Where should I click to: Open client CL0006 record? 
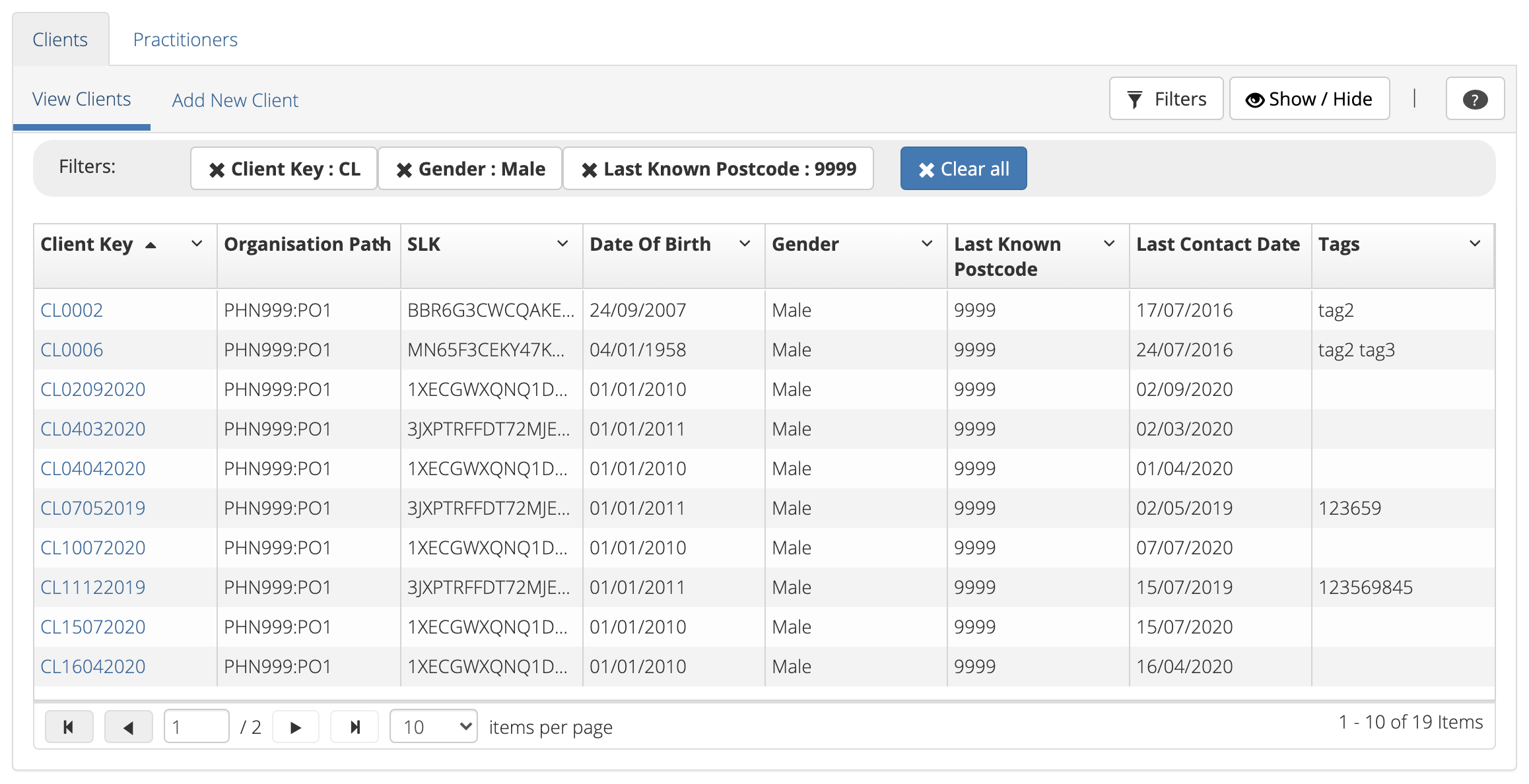[x=72, y=350]
